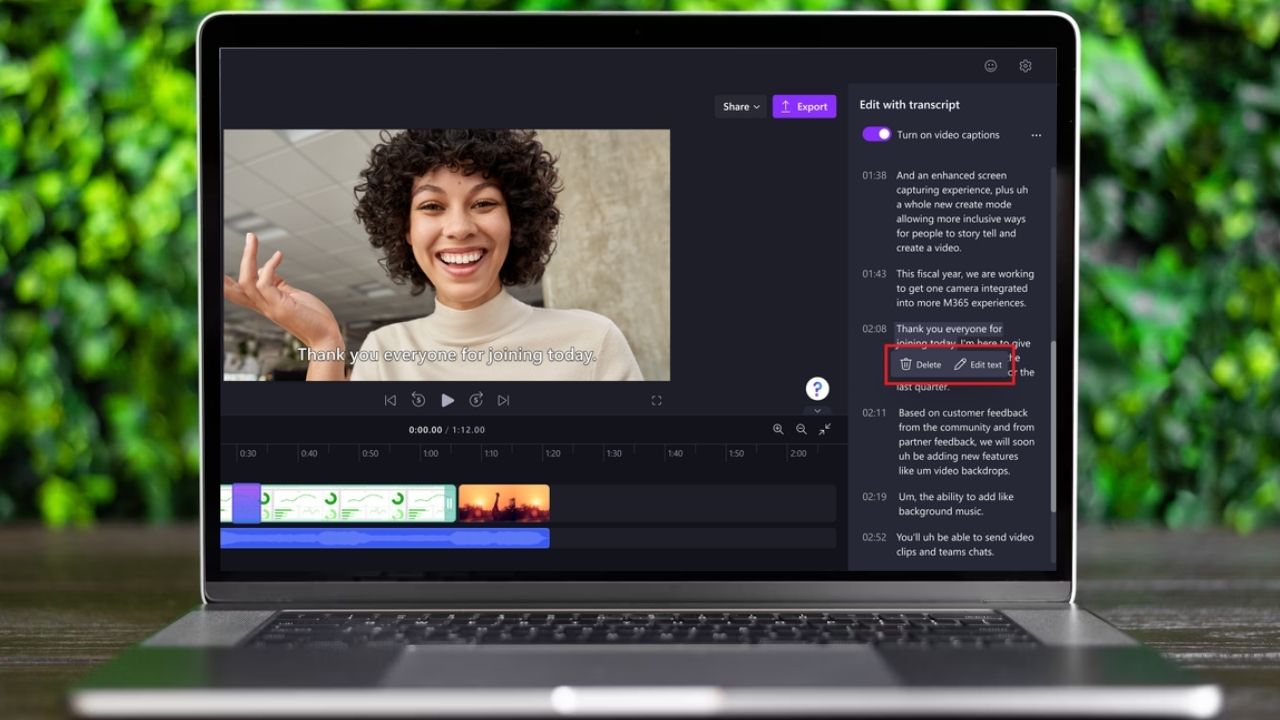Jump to the start of the video
1280x720 pixels.
click(x=390, y=399)
